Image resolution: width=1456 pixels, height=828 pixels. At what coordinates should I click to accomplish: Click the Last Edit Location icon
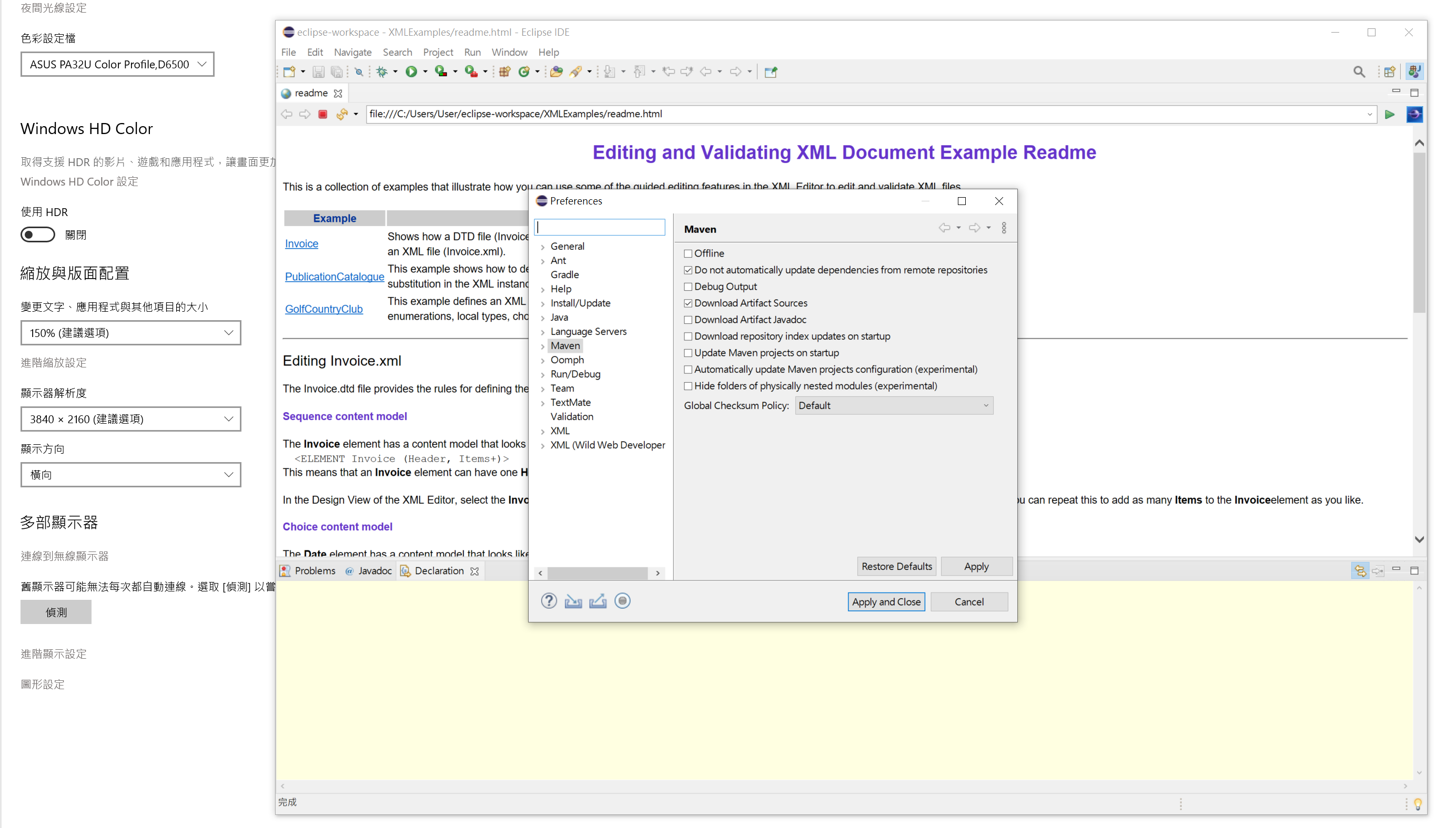pos(669,71)
